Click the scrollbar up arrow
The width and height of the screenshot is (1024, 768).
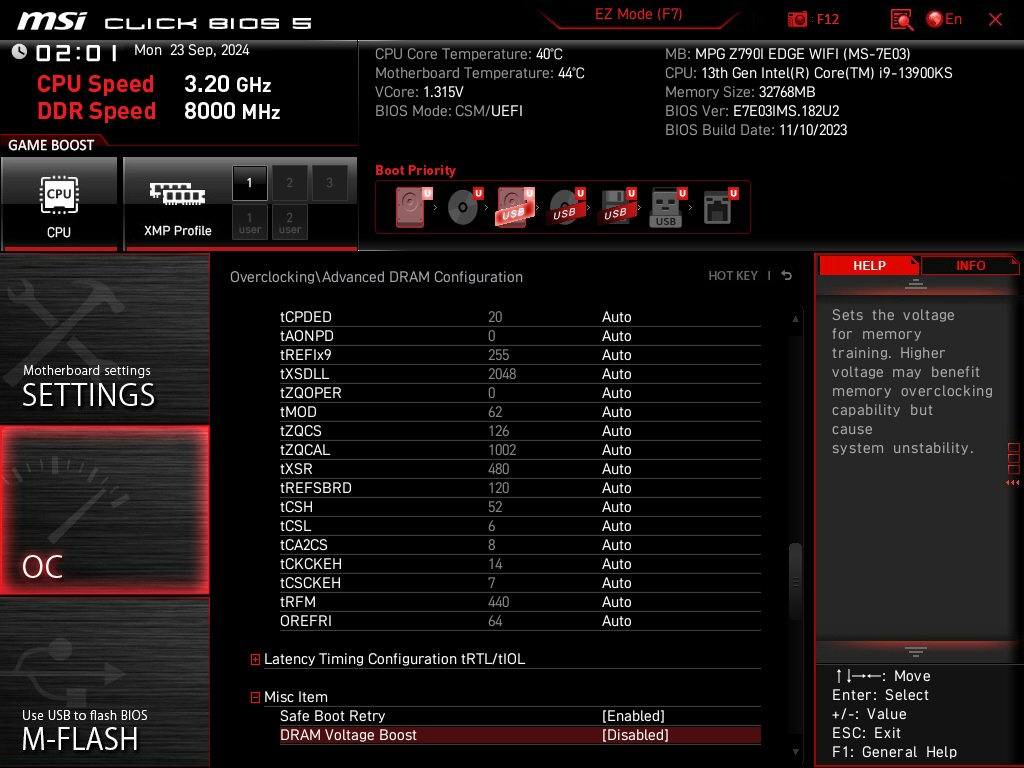click(x=795, y=319)
